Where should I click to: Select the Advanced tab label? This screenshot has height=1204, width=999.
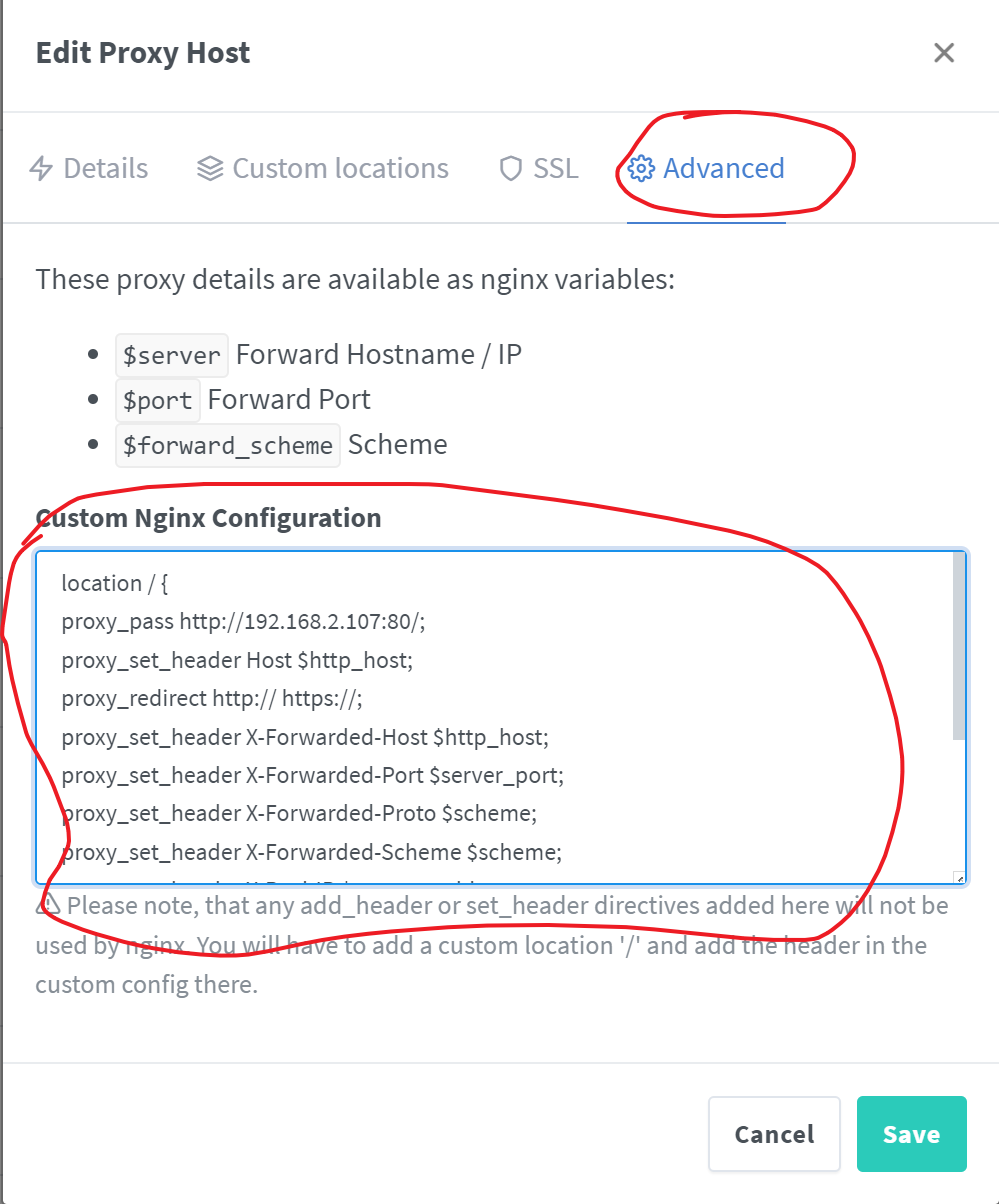coord(723,169)
